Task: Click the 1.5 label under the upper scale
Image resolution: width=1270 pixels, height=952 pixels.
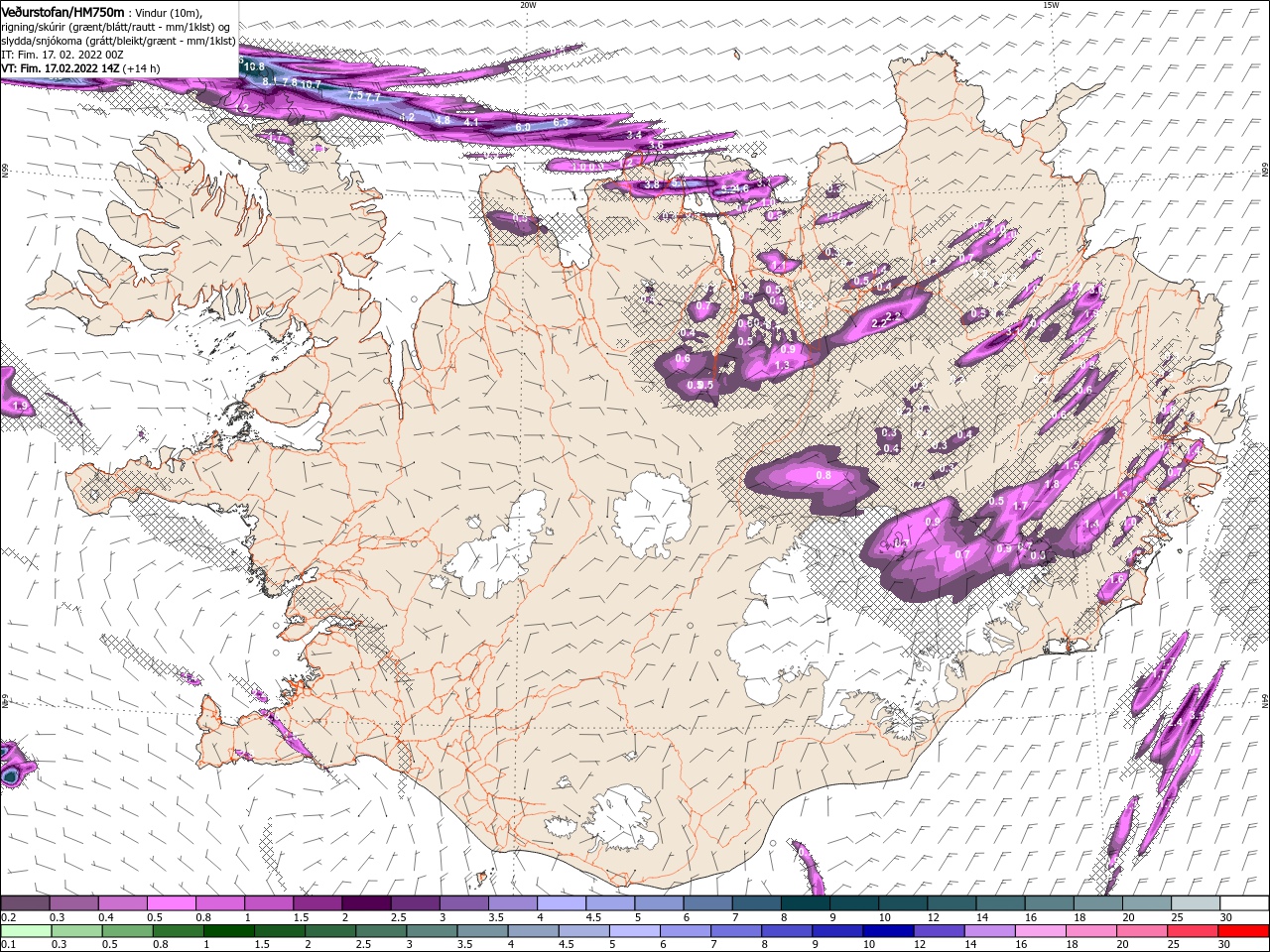Action: pyautogui.click(x=300, y=918)
